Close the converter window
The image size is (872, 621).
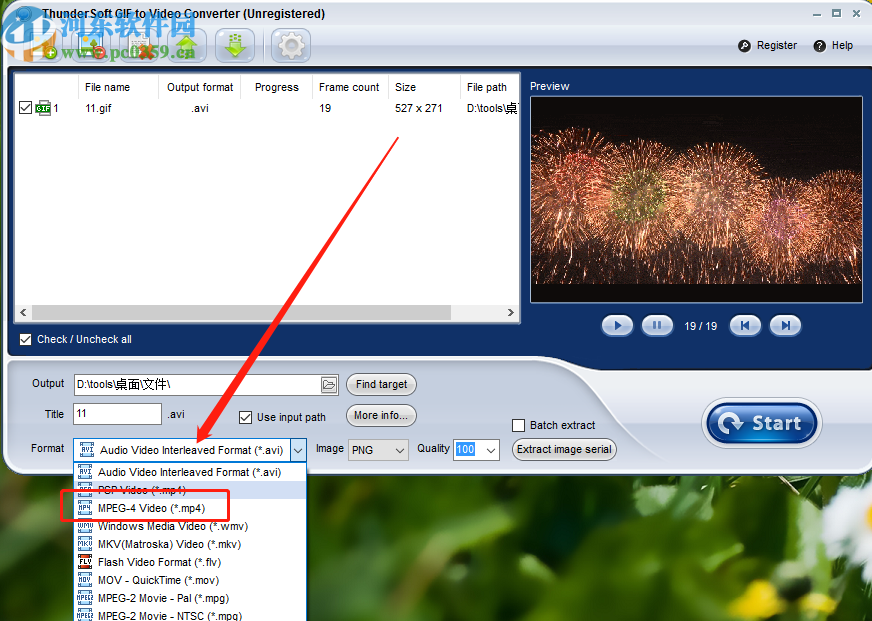pos(856,14)
